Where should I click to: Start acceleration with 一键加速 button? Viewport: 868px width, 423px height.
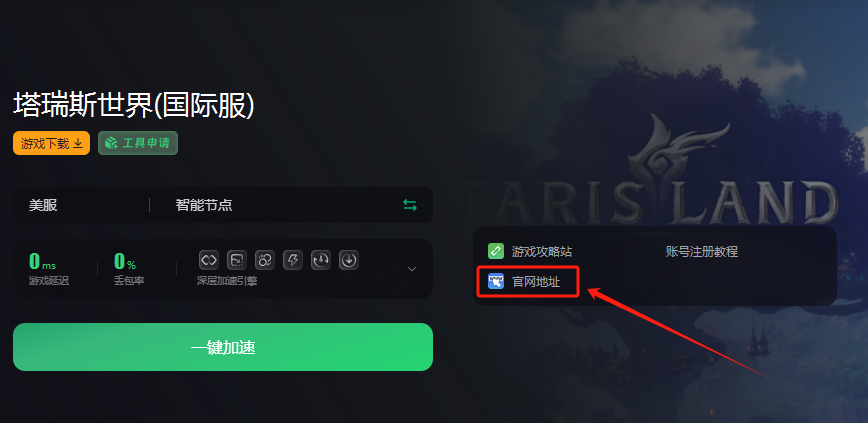(223, 347)
